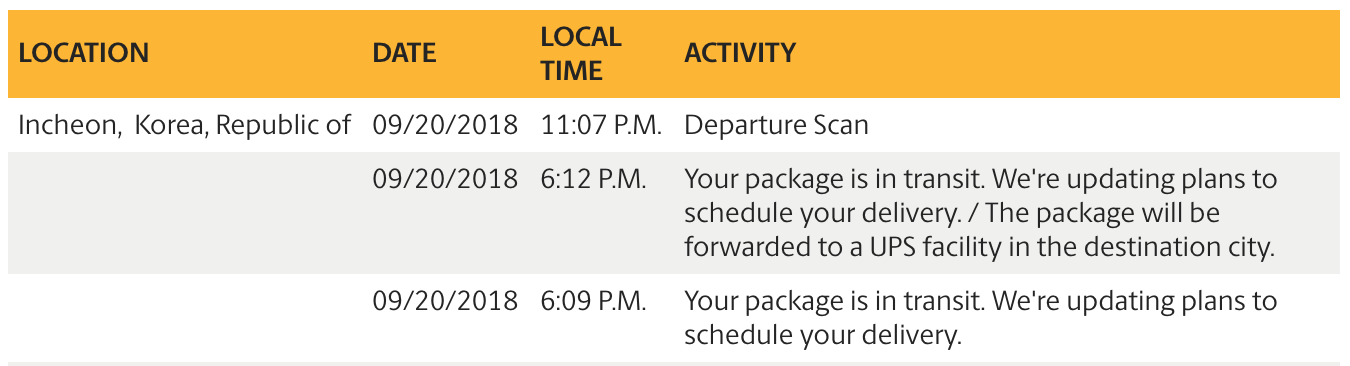
Task: Click the ACTIVITY column header
Action: click(x=740, y=53)
